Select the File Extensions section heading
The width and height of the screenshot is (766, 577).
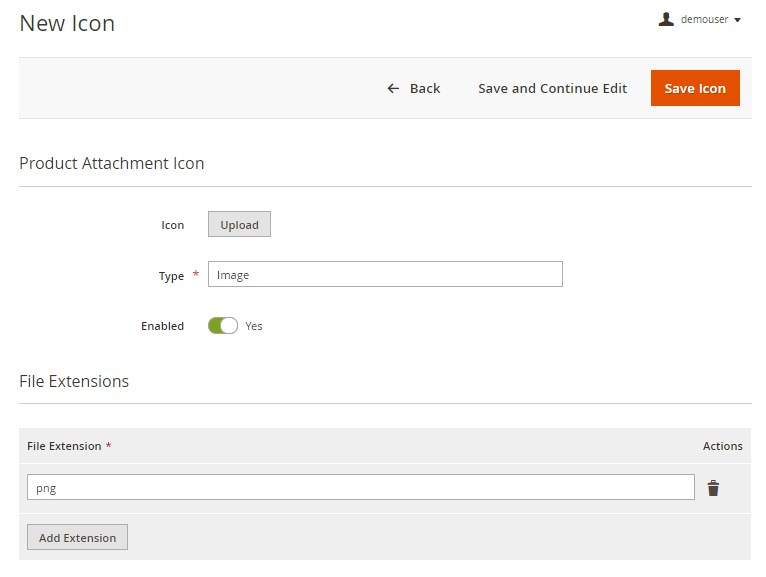(74, 381)
